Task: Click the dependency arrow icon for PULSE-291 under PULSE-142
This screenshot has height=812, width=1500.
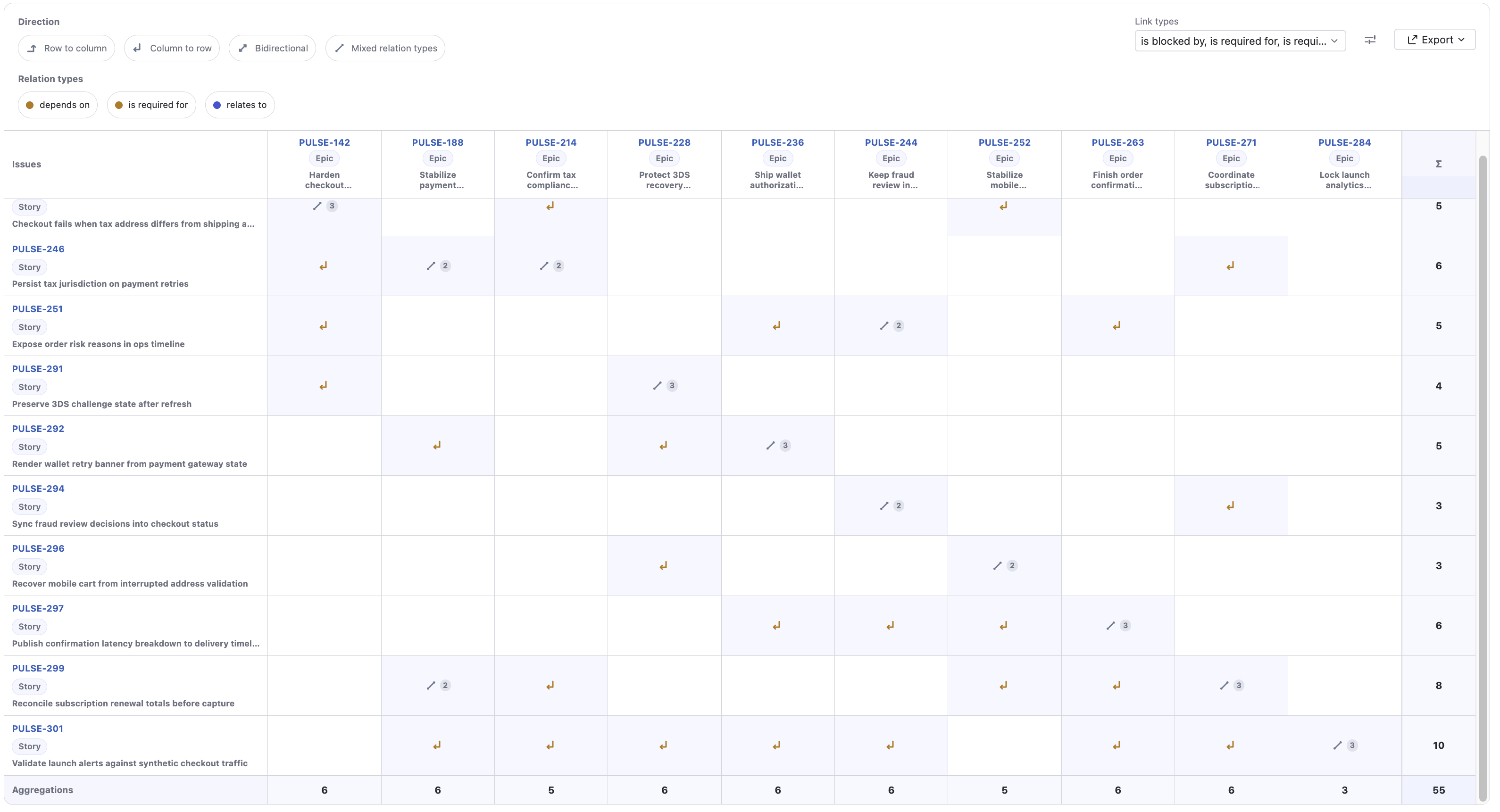Action: (324, 385)
